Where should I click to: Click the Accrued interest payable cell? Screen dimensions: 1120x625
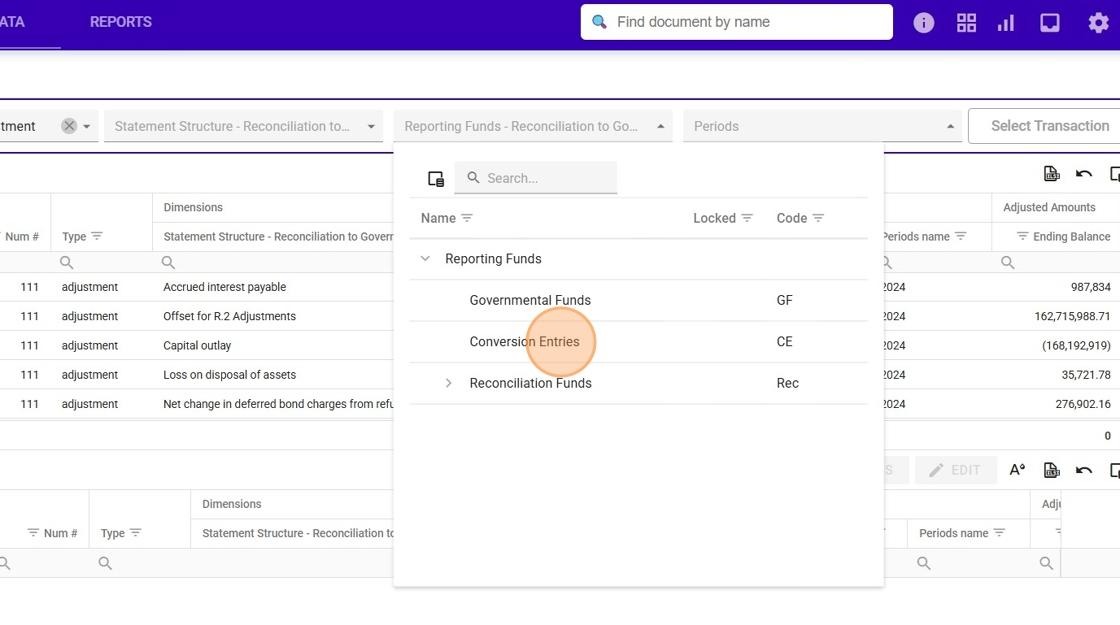coord(224,286)
